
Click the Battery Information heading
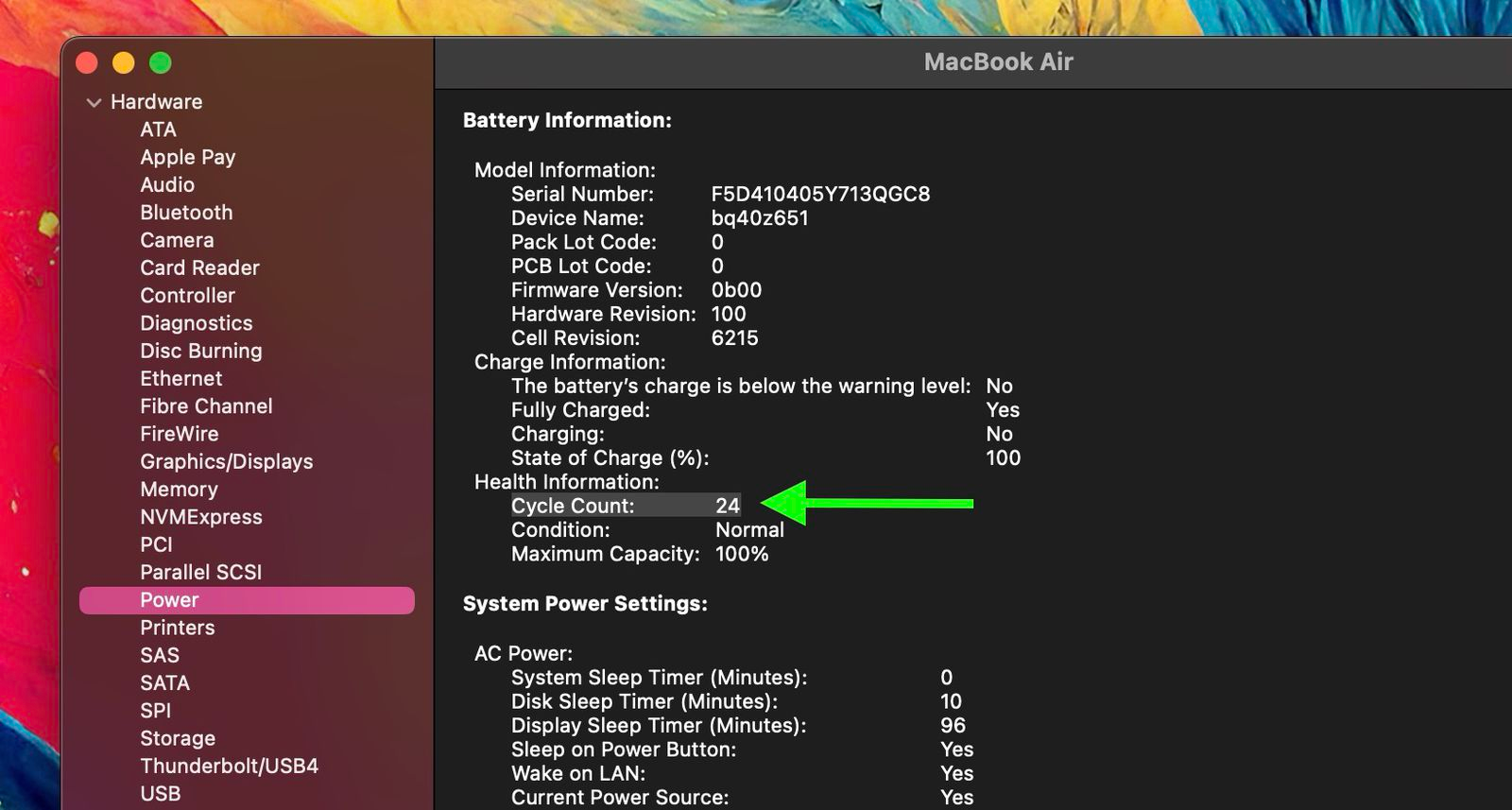567,120
